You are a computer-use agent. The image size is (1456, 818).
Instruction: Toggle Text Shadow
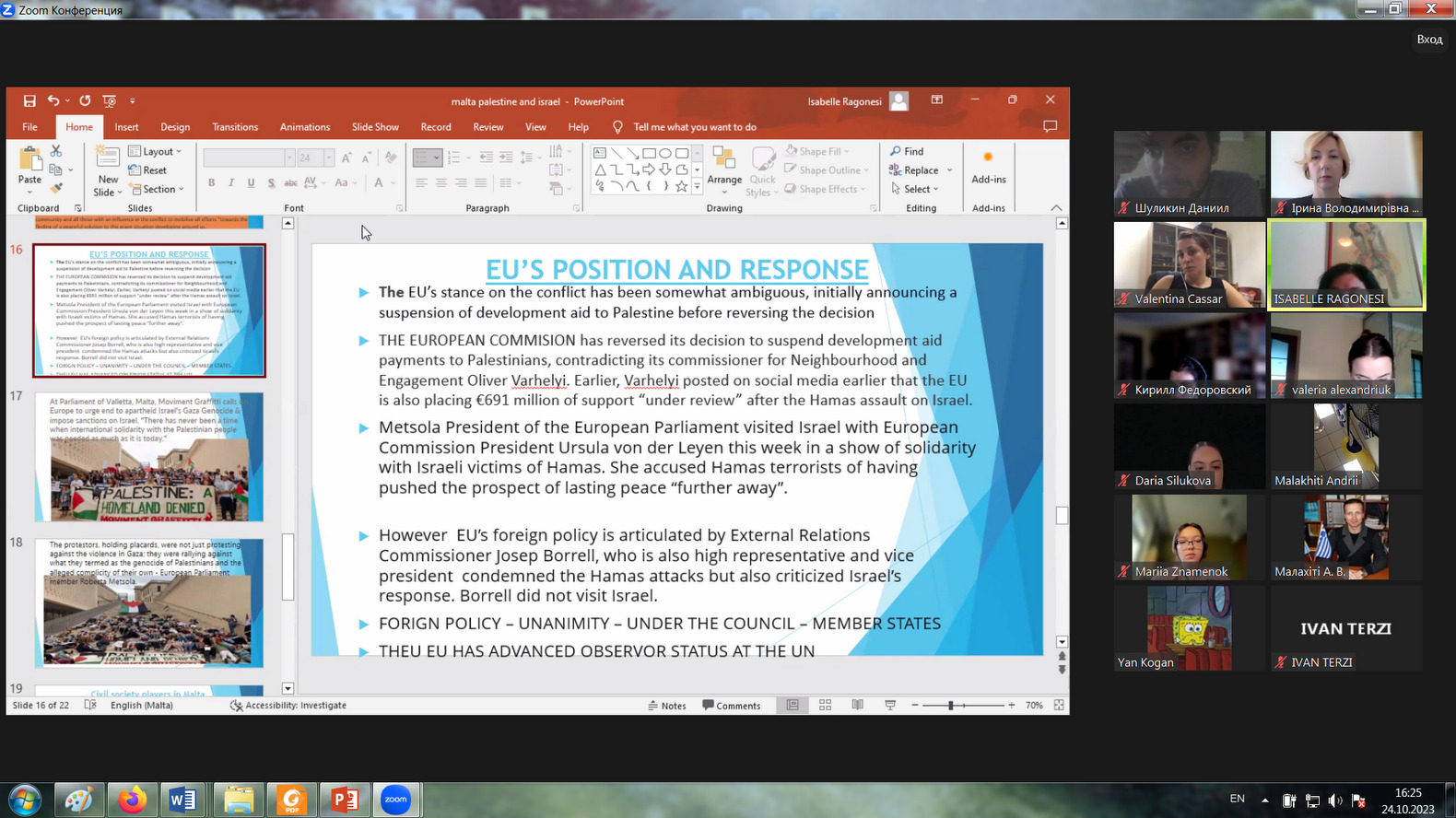[271, 182]
